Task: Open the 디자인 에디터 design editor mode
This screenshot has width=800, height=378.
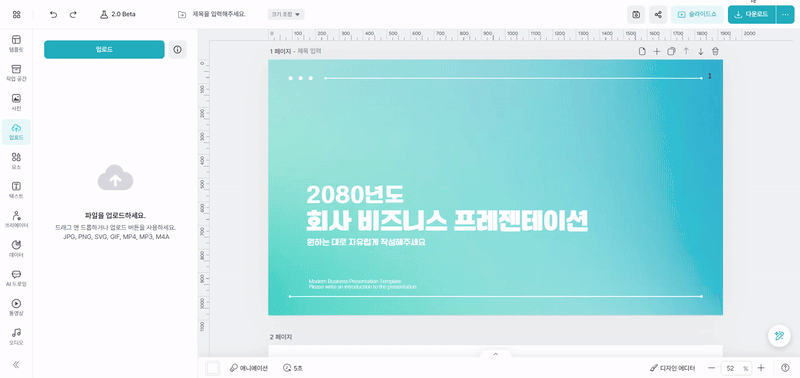Action: (672, 368)
